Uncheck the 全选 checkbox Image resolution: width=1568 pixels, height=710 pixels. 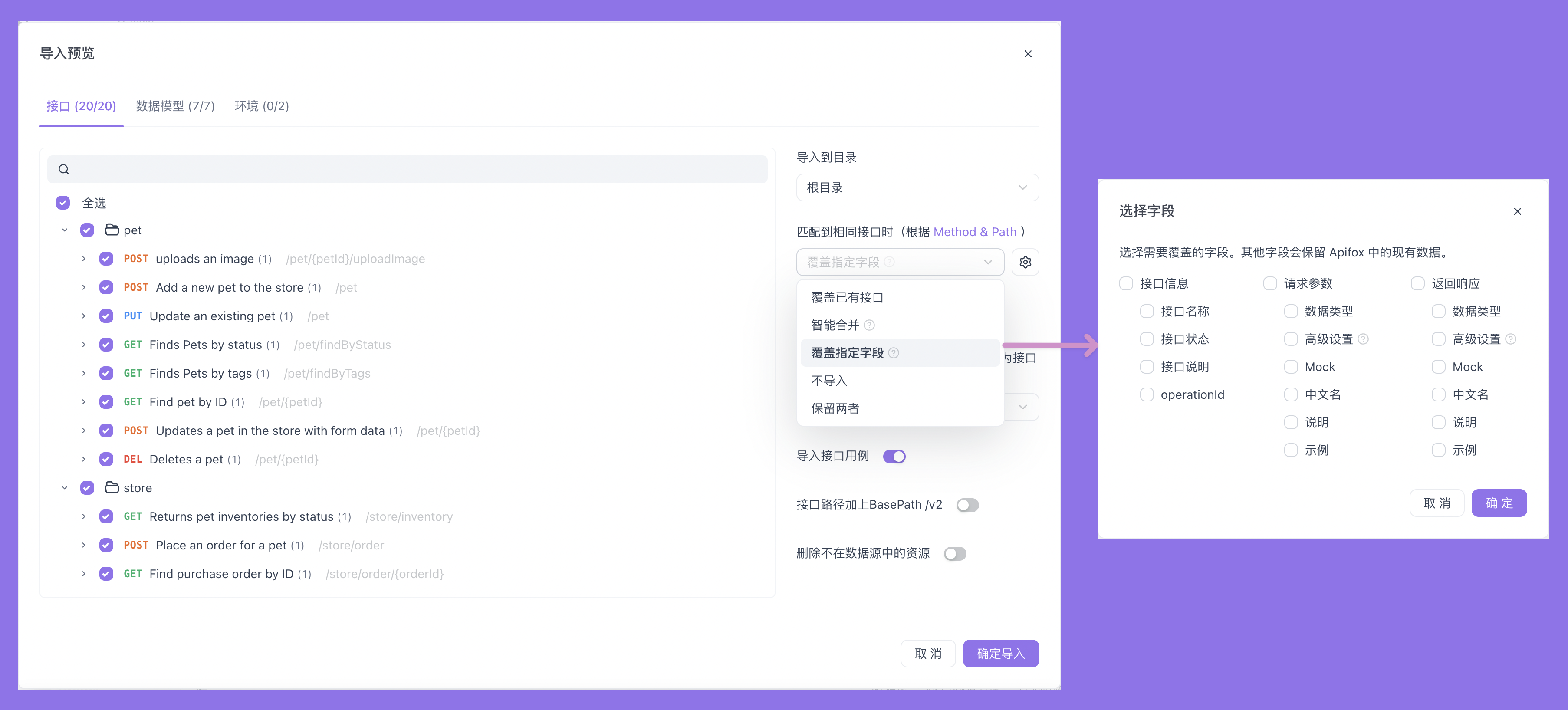tap(62, 202)
